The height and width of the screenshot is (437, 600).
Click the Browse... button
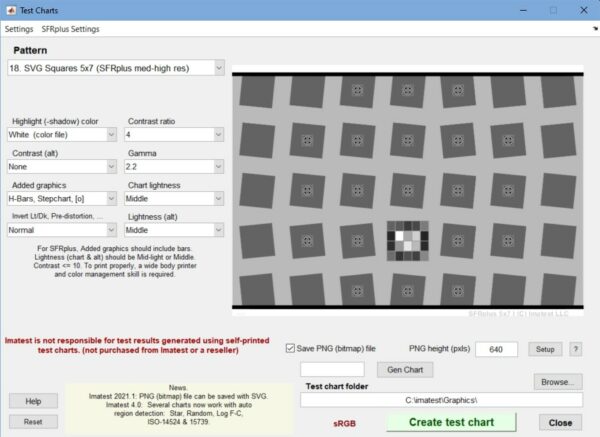click(556, 381)
